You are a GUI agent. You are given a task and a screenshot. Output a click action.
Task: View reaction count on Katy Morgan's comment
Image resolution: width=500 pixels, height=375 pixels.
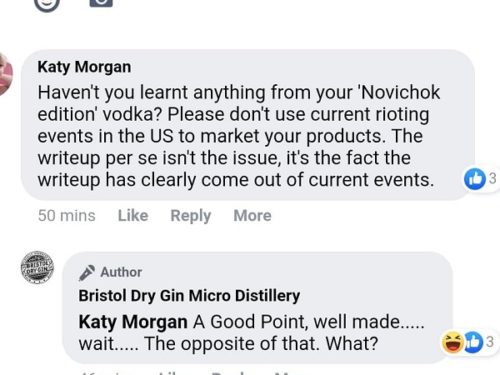492,179
